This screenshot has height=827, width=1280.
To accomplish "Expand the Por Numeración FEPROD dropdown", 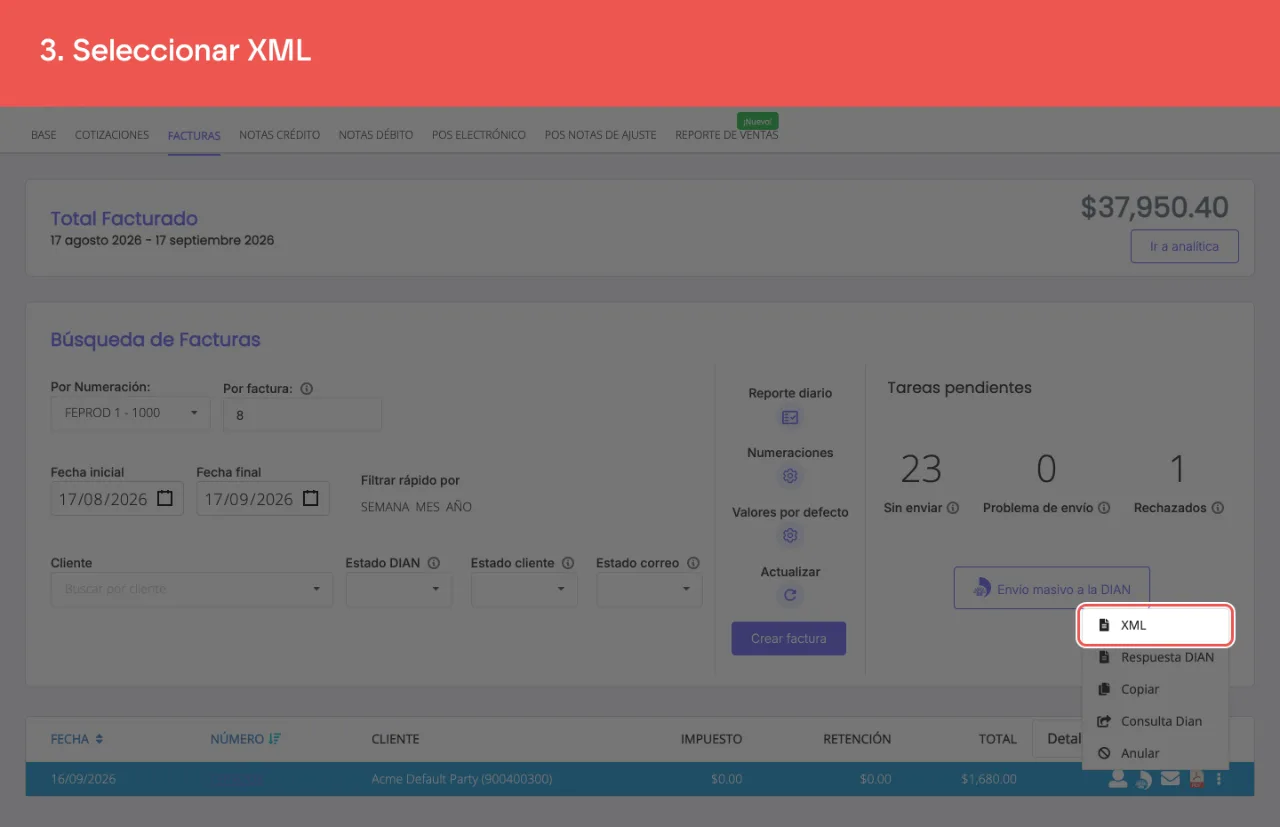I will pyautogui.click(x=130, y=413).
